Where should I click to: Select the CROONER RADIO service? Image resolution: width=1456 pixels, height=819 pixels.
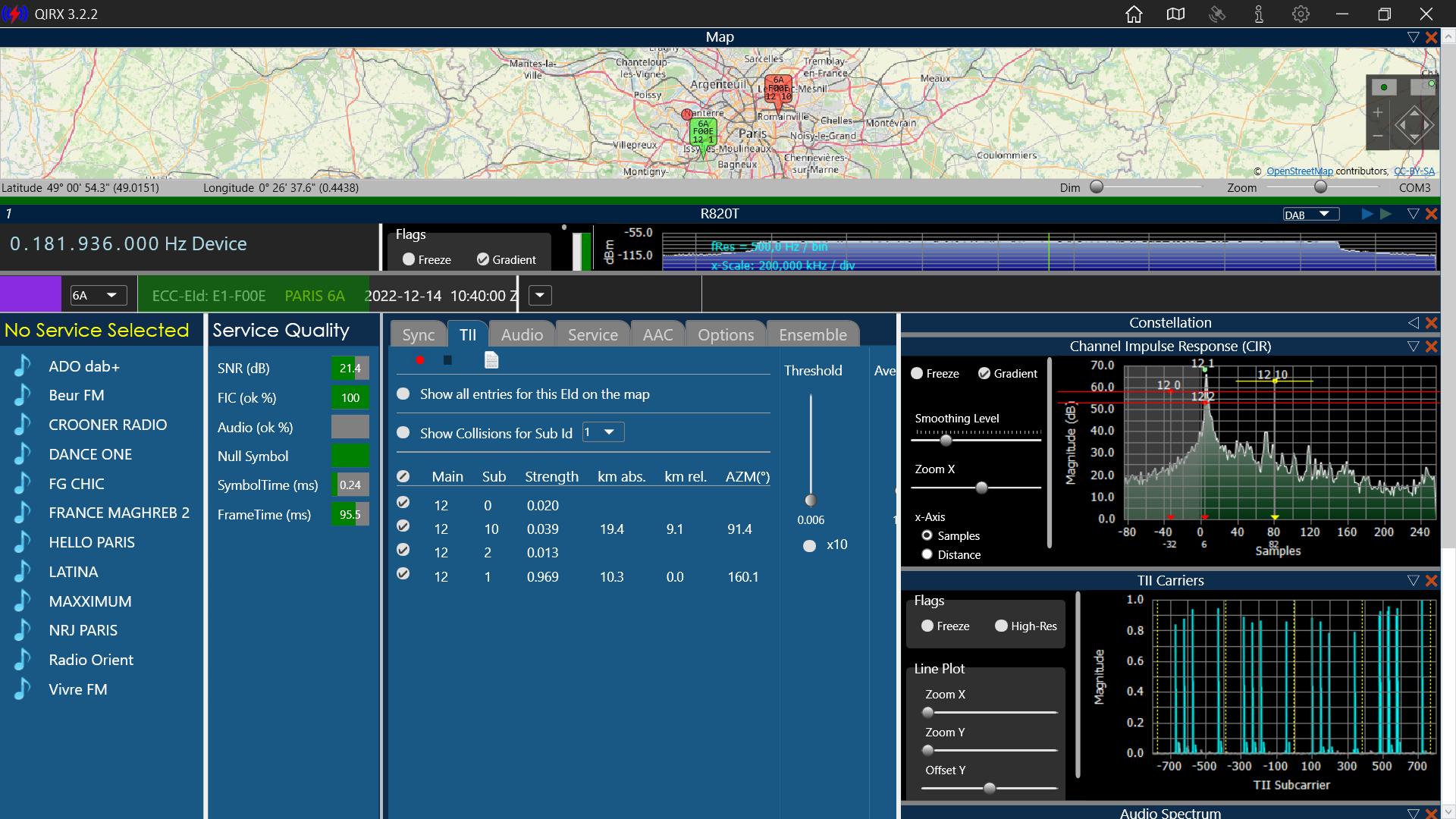click(x=108, y=425)
